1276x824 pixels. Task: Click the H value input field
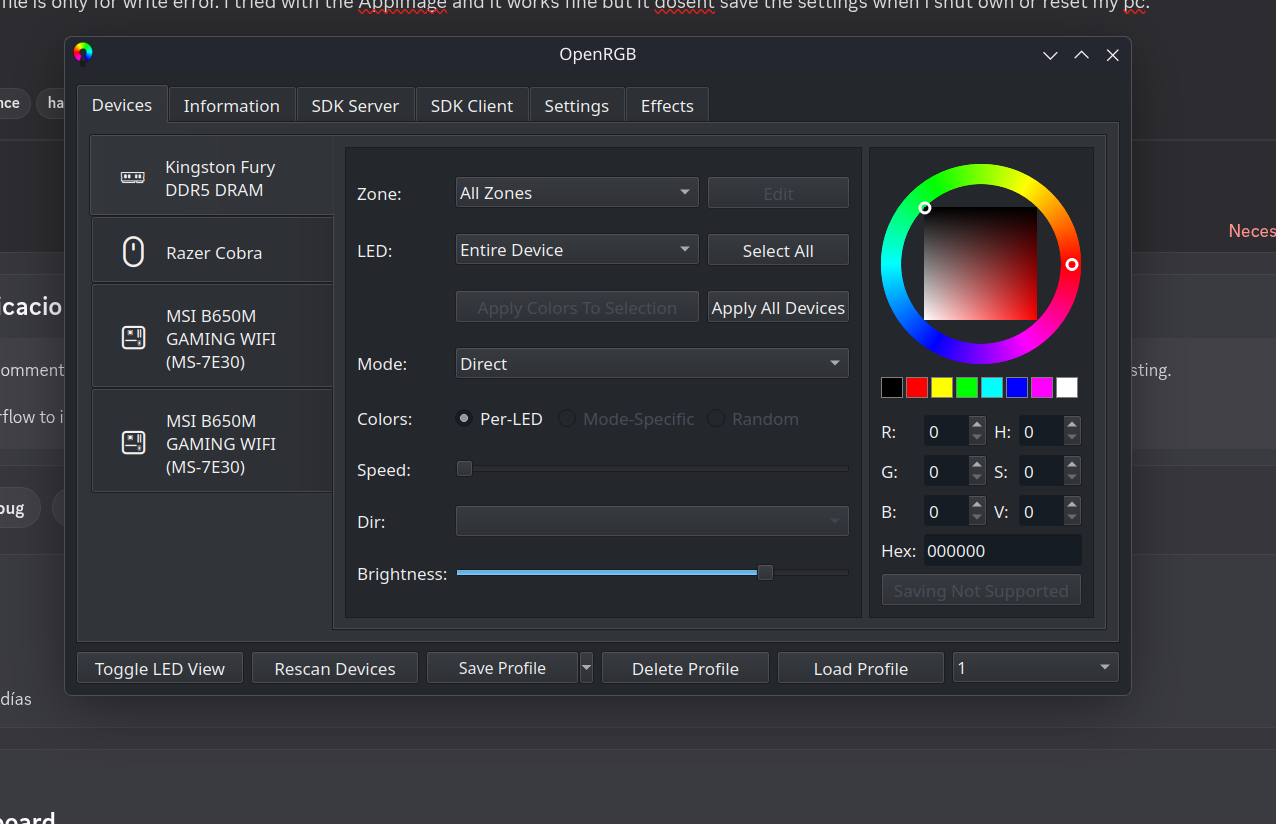click(x=1041, y=432)
